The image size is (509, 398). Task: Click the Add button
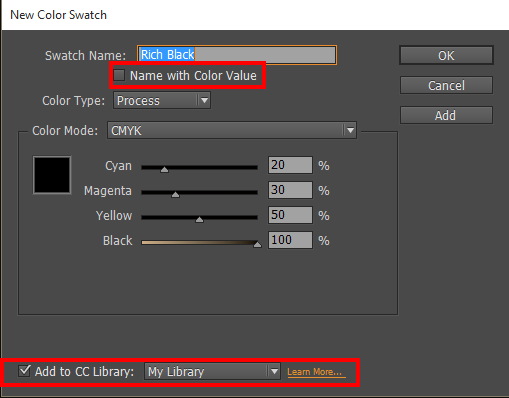446,115
